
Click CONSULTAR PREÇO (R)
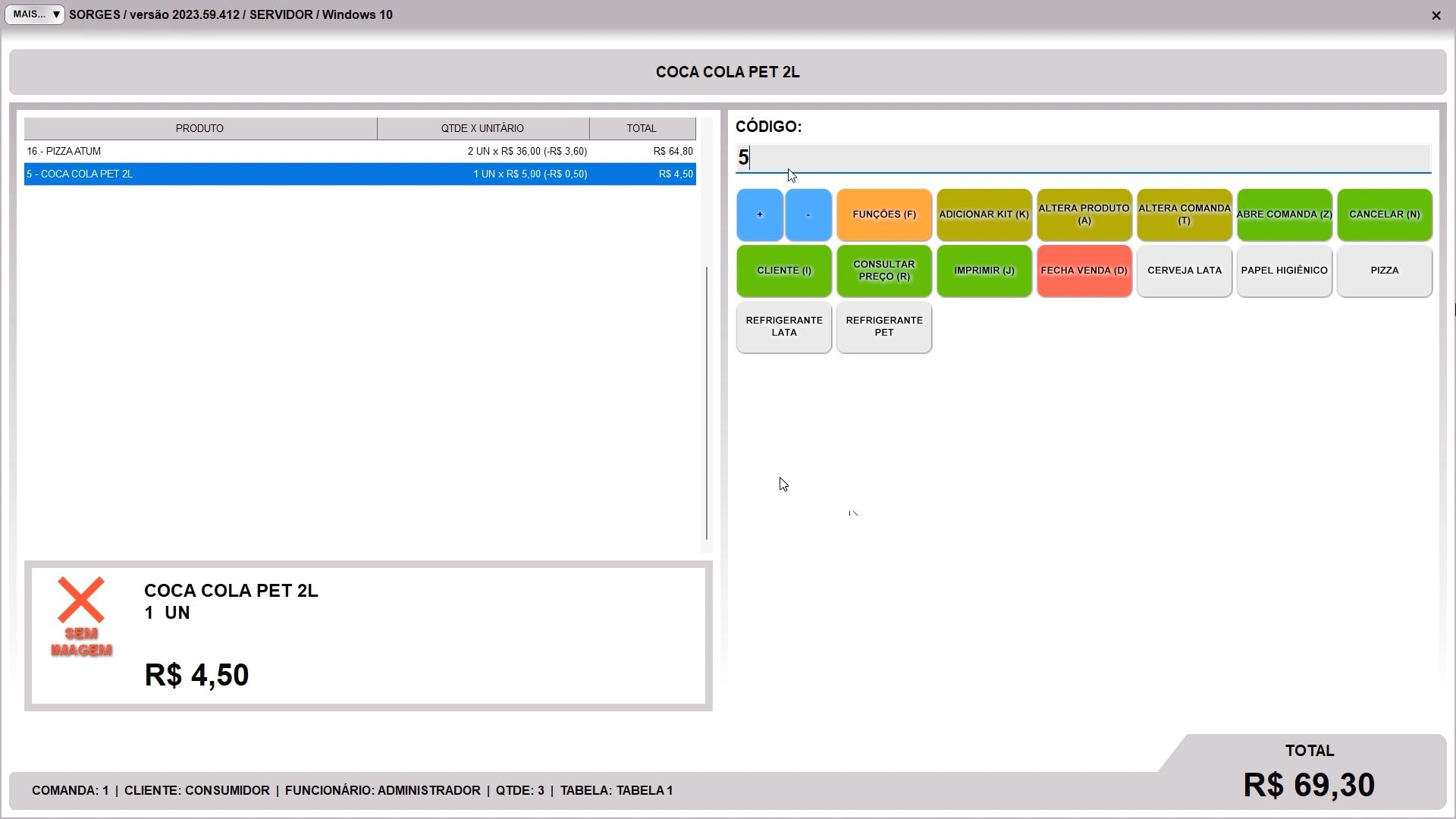pos(884,271)
